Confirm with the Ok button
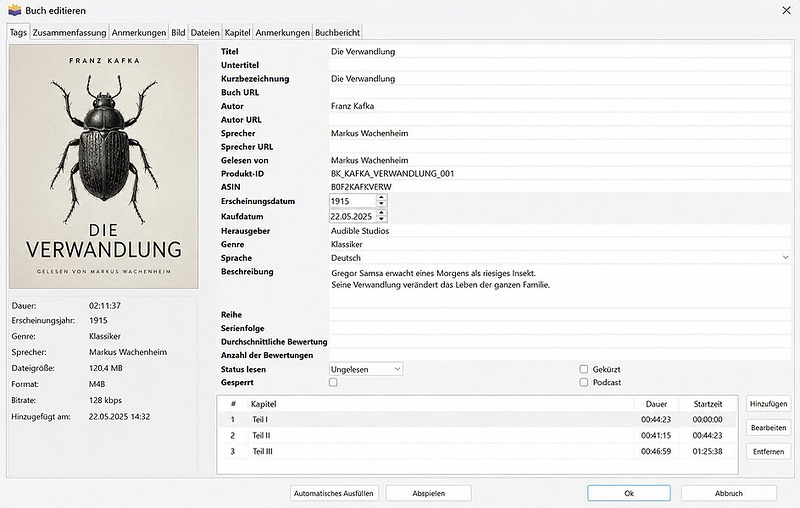This screenshot has width=800, height=508. (x=629, y=493)
